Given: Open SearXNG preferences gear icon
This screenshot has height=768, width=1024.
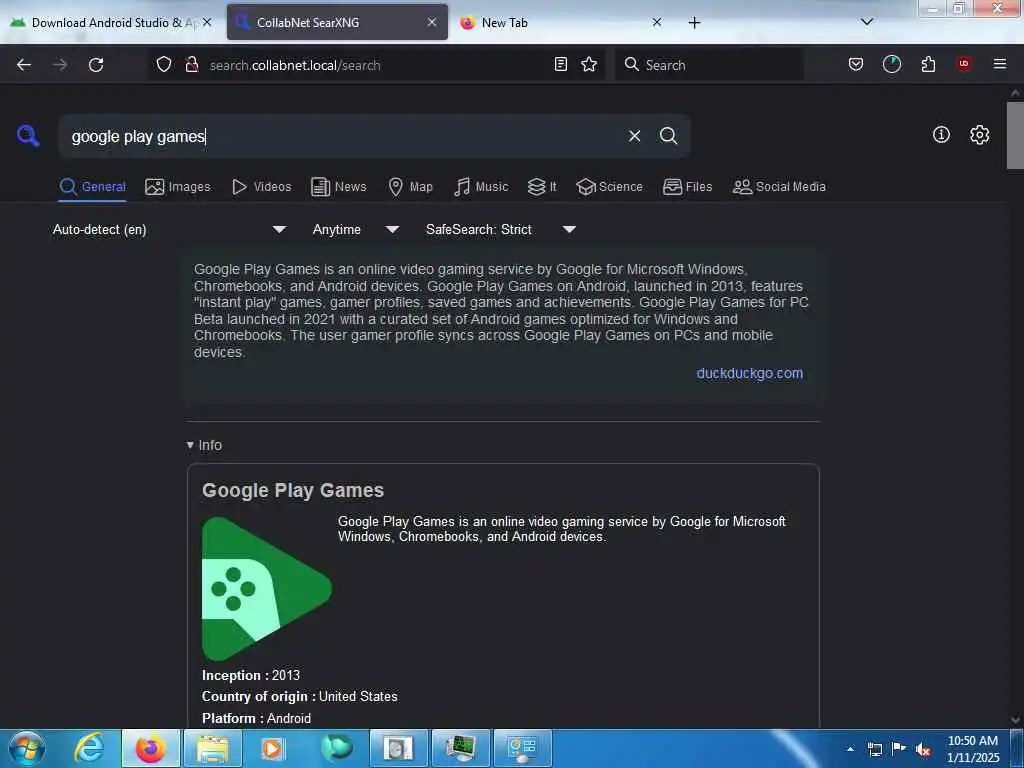Looking at the screenshot, I should (x=979, y=135).
